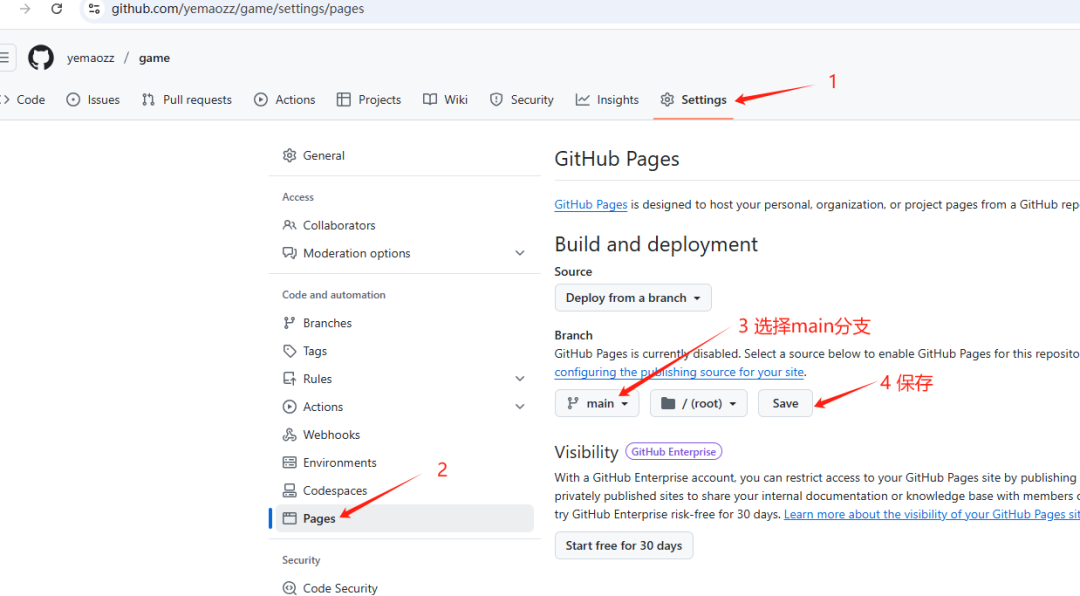This screenshot has width=1080, height=596.
Task: Click the Pull requests icon
Action: (x=148, y=100)
